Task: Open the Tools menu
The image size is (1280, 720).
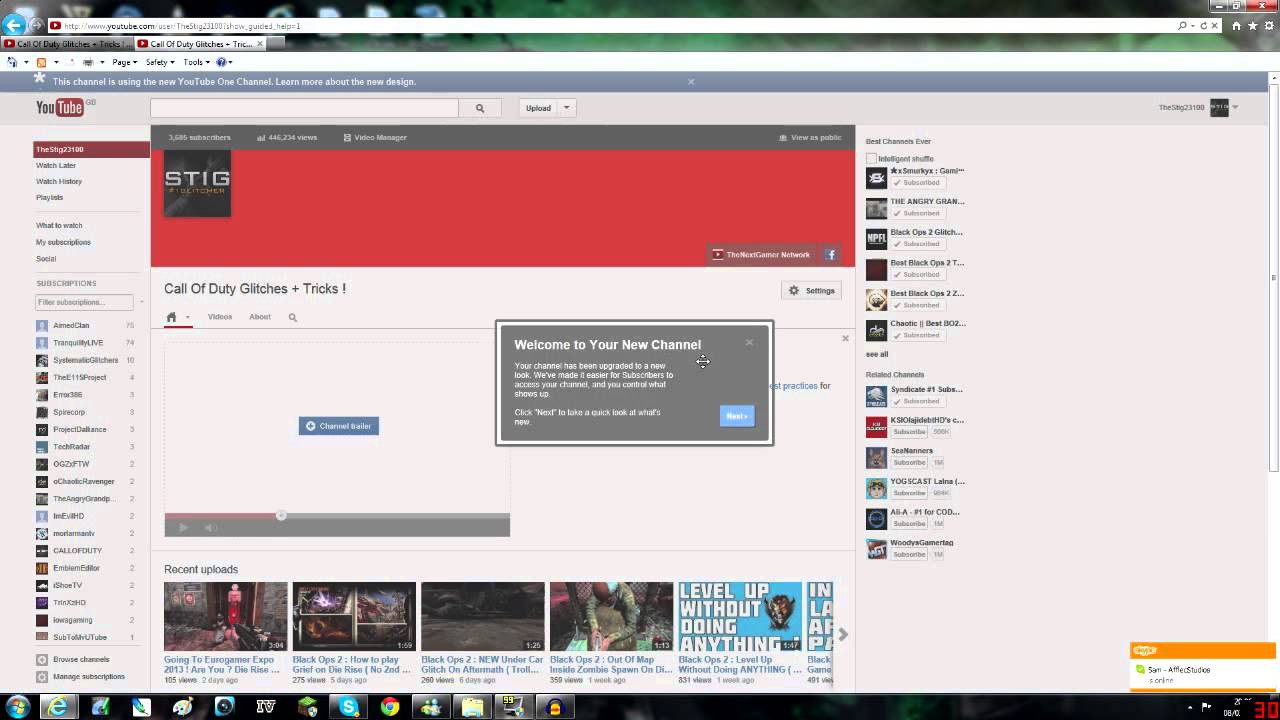Action: click(196, 62)
